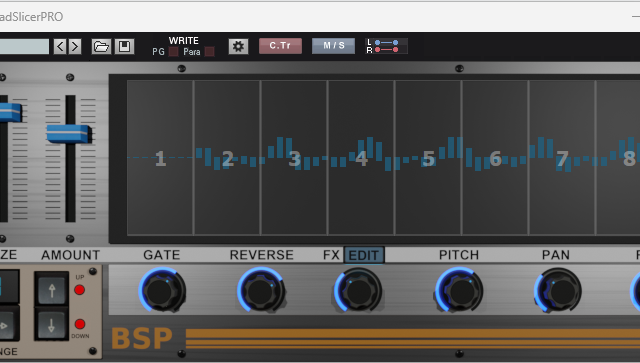The width and height of the screenshot is (640, 363).
Task: Click the PITCH knob
Action: [x=459, y=290]
